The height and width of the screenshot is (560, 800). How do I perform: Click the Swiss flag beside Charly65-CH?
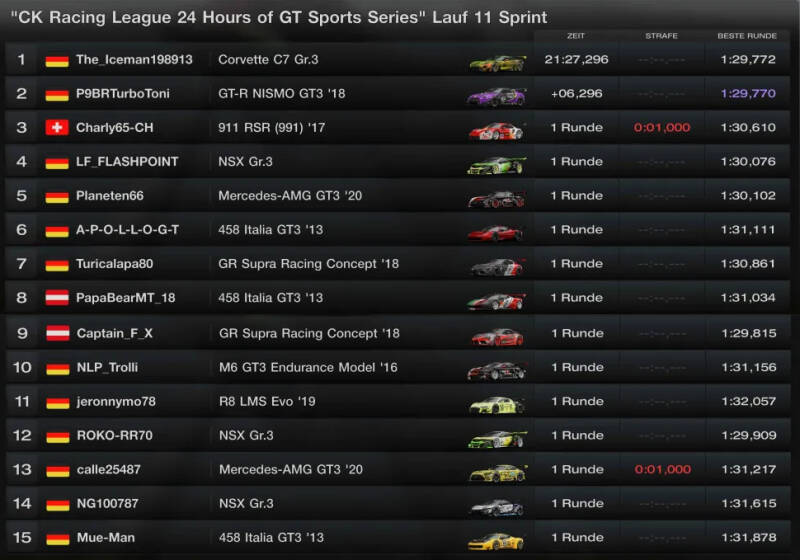pyautogui.click(x=57, y=128)
